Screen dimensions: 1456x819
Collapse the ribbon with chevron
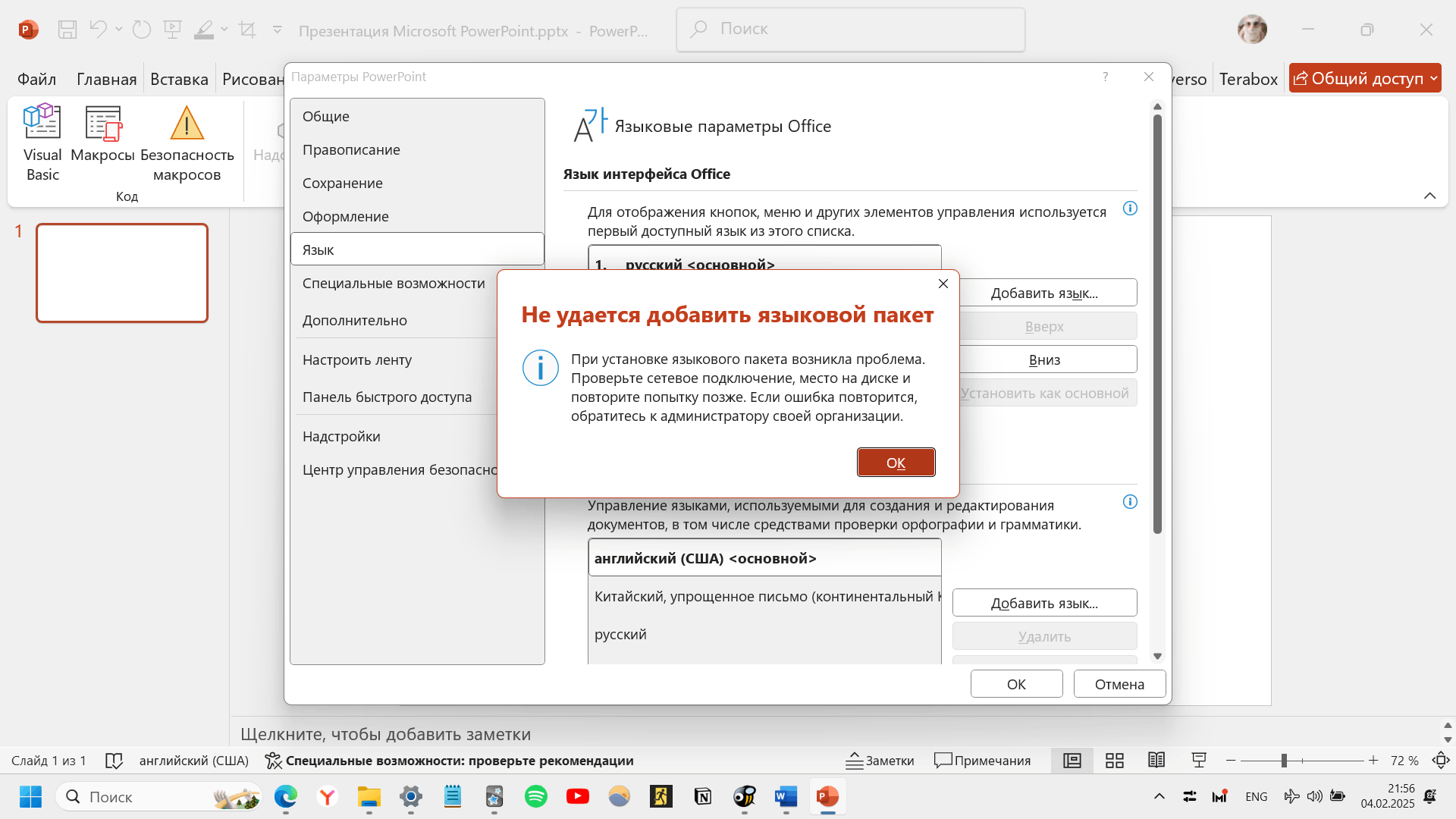tap(1429, 196)
